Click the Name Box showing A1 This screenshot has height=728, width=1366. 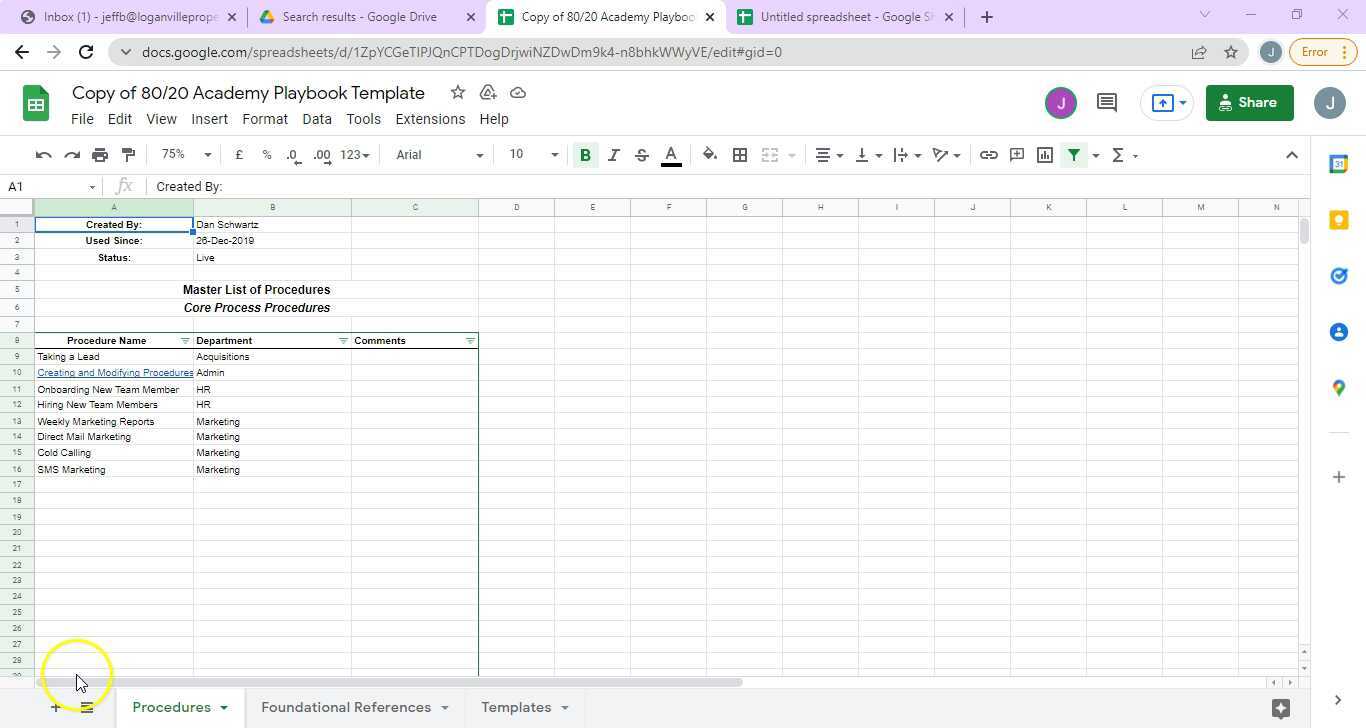pyautogui.click(x=45, y=187)
